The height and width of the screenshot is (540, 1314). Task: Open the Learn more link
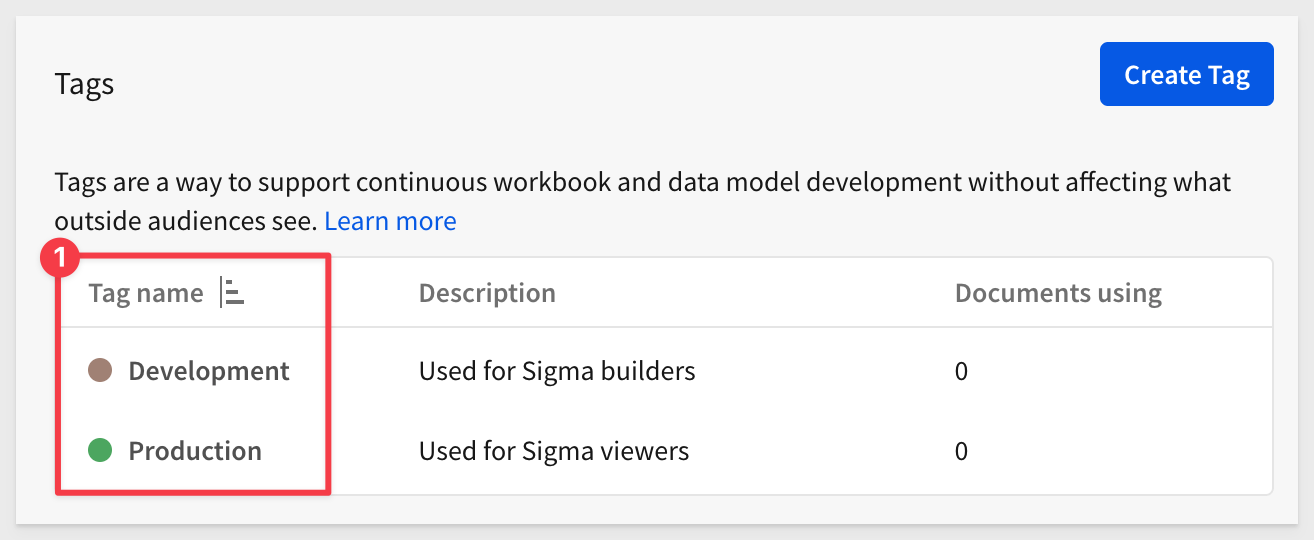coord(390,220)
